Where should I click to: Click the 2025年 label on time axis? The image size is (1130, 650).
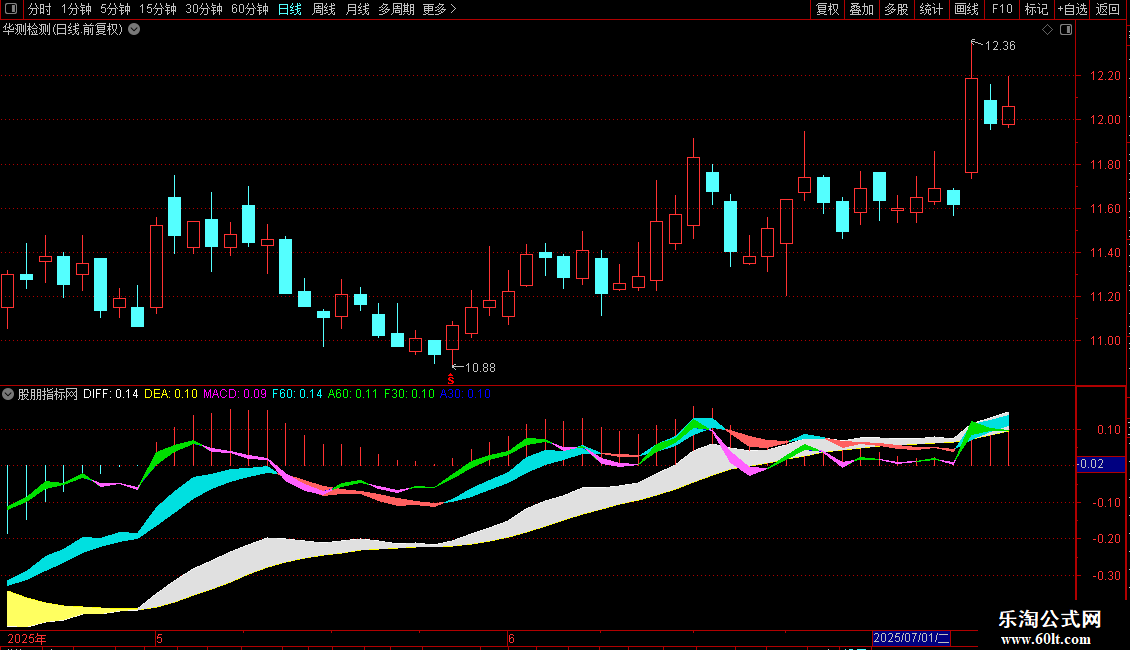(27, 638)
